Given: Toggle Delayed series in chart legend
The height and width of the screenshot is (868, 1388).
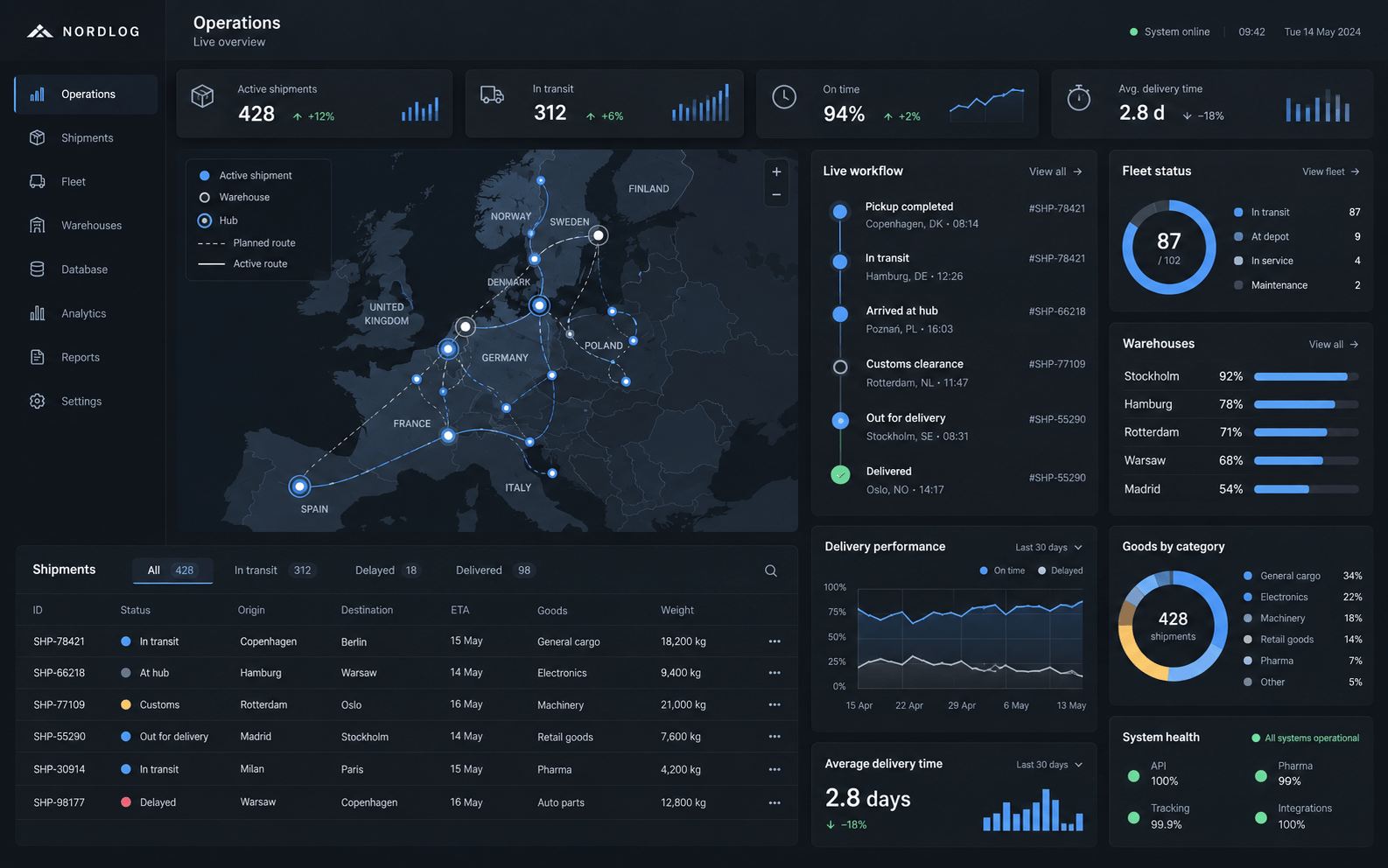Looking at the screenshot, I should coord(1060,570).
